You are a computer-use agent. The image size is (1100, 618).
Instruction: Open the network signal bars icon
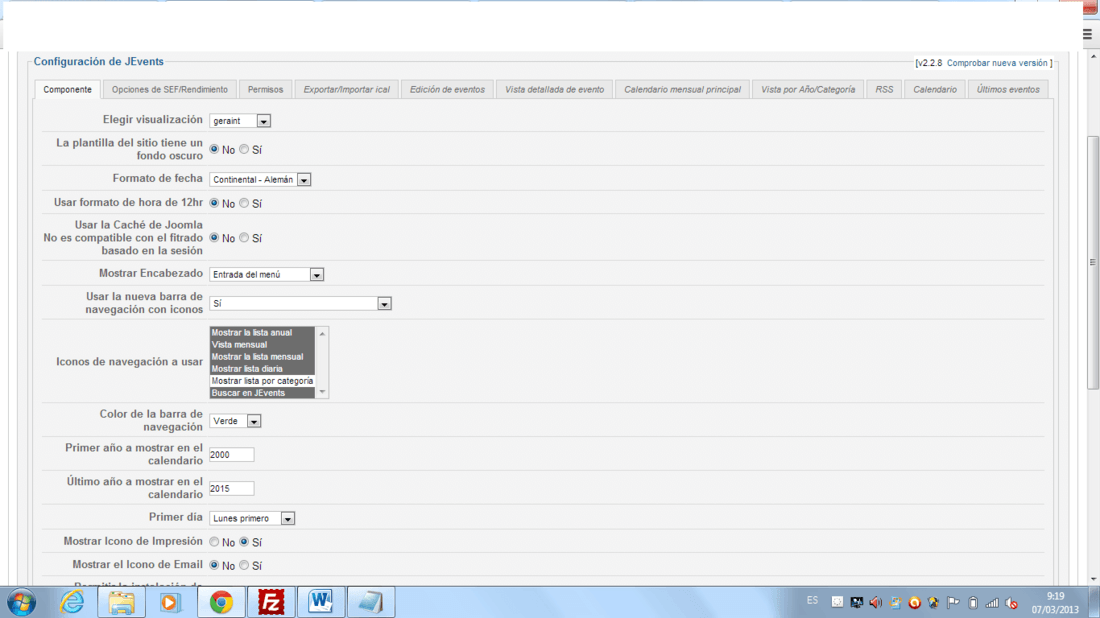tap(992, 602)
